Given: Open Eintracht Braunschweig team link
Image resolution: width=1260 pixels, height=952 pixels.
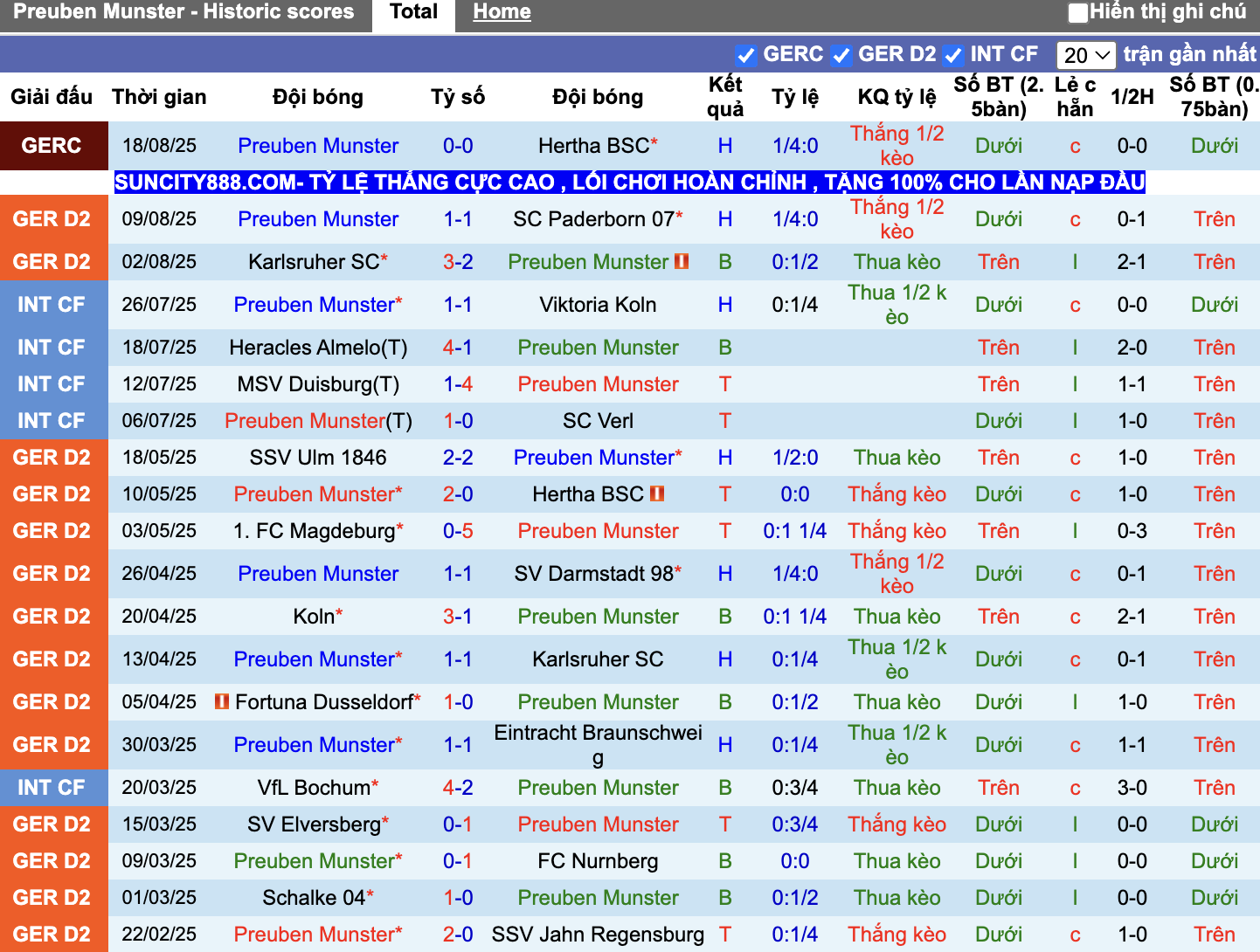Looking at the screenshot, I should 598,745.
